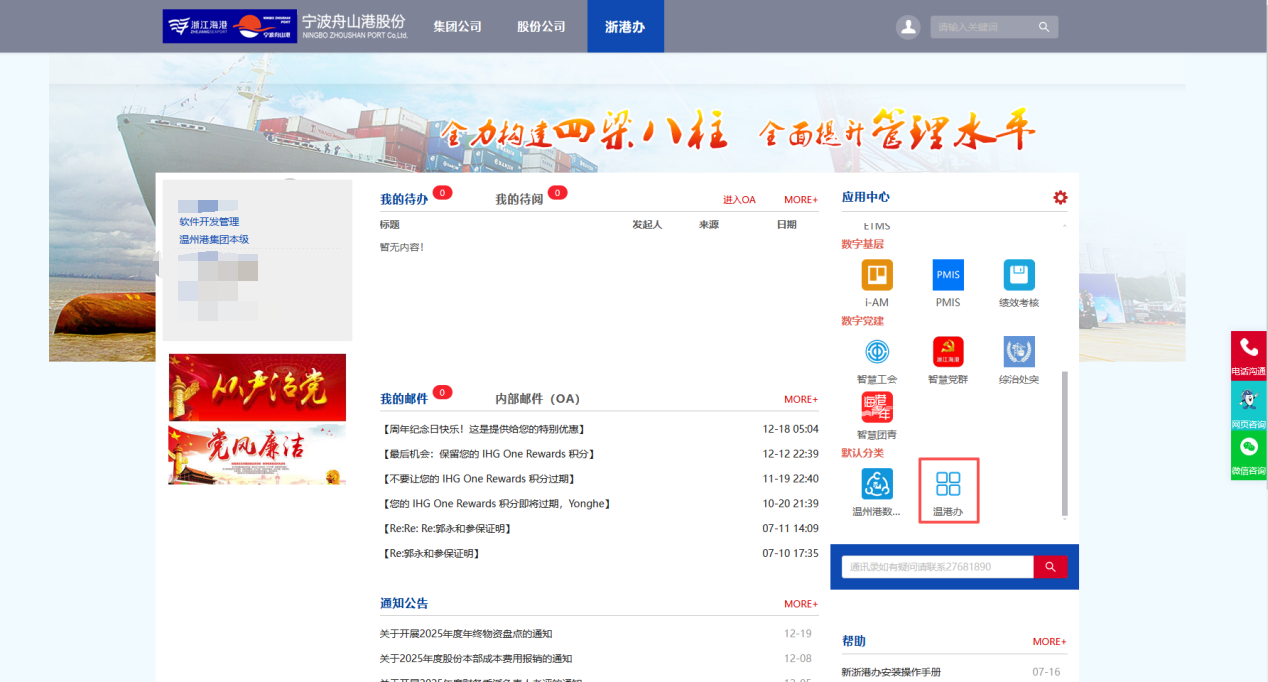1268x682 pixels.
Task: Open the 智慧团青 application icon
Action: (876, 408)
